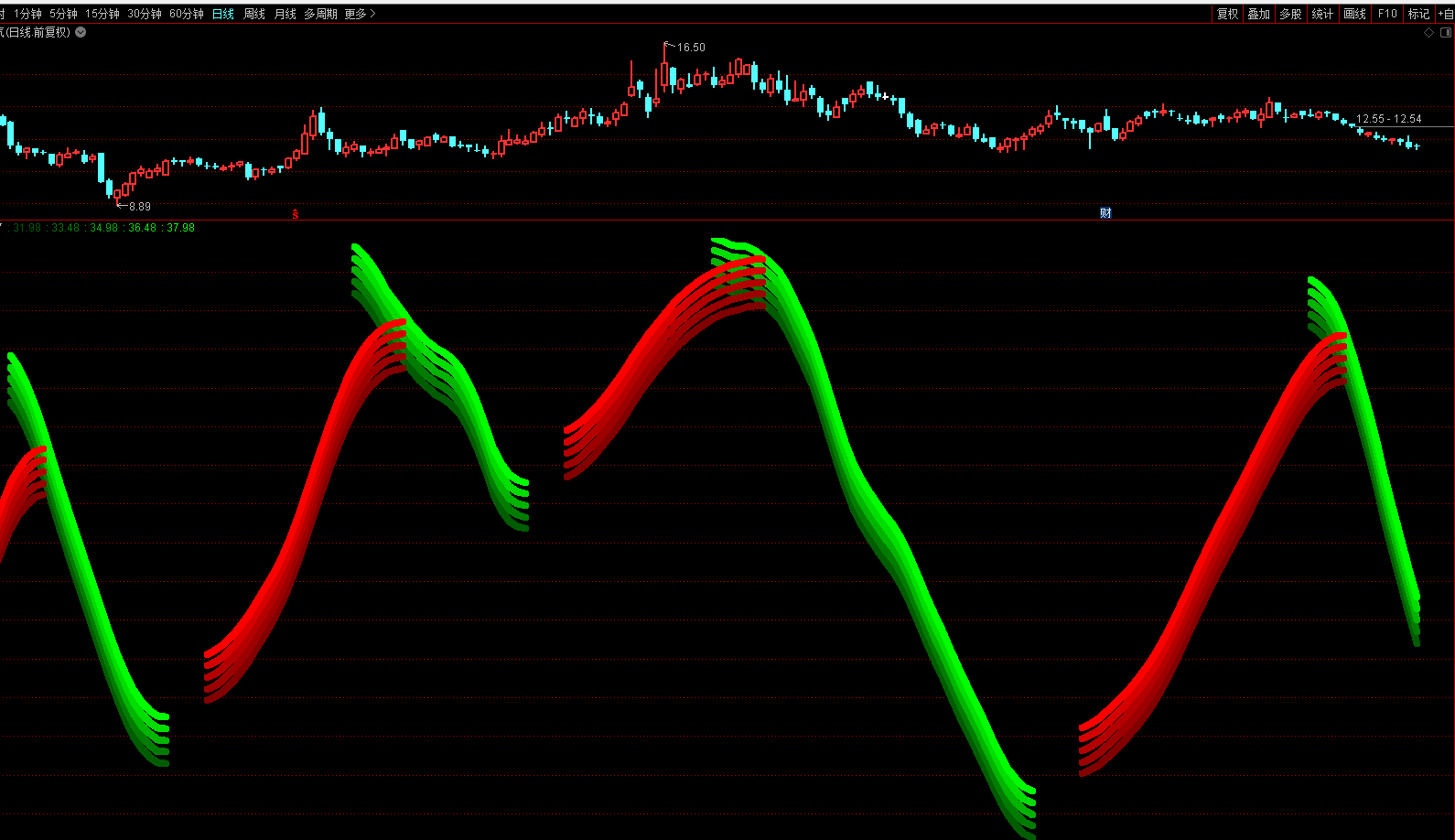Open the 标记 mark tool

1418,14
